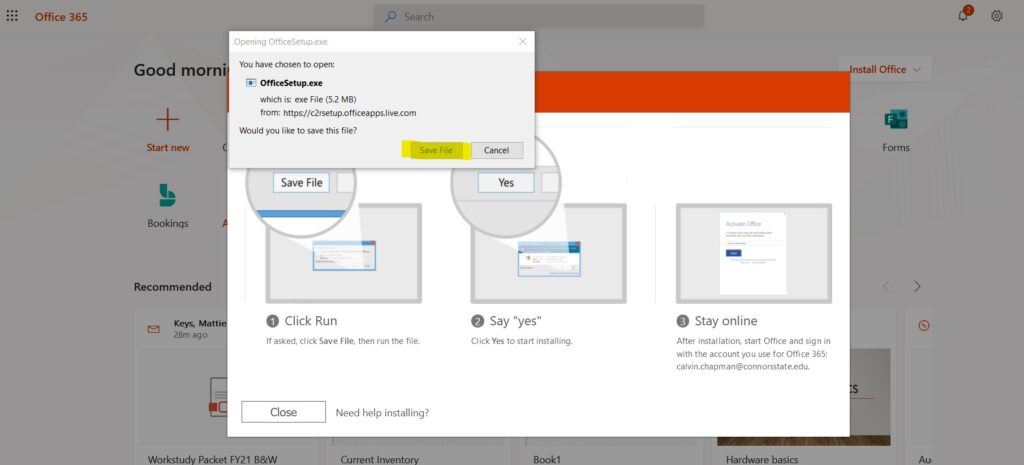Open the Hardware basics document thumbnail
The image size is (1024, 465).
[x=803, y=397]
